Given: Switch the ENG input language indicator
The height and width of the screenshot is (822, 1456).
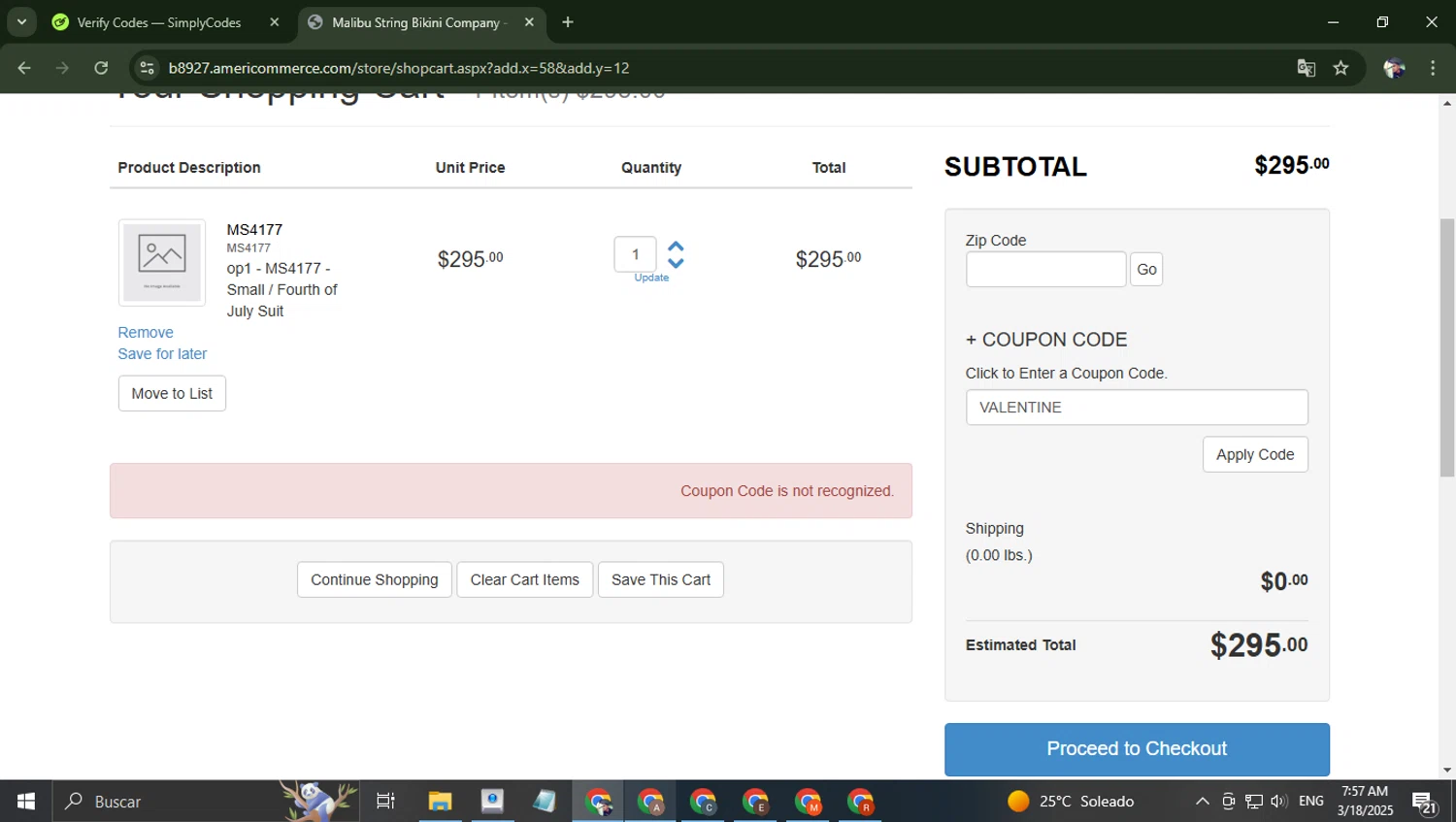Looking at the screenshot, I should coord(1311,802).
